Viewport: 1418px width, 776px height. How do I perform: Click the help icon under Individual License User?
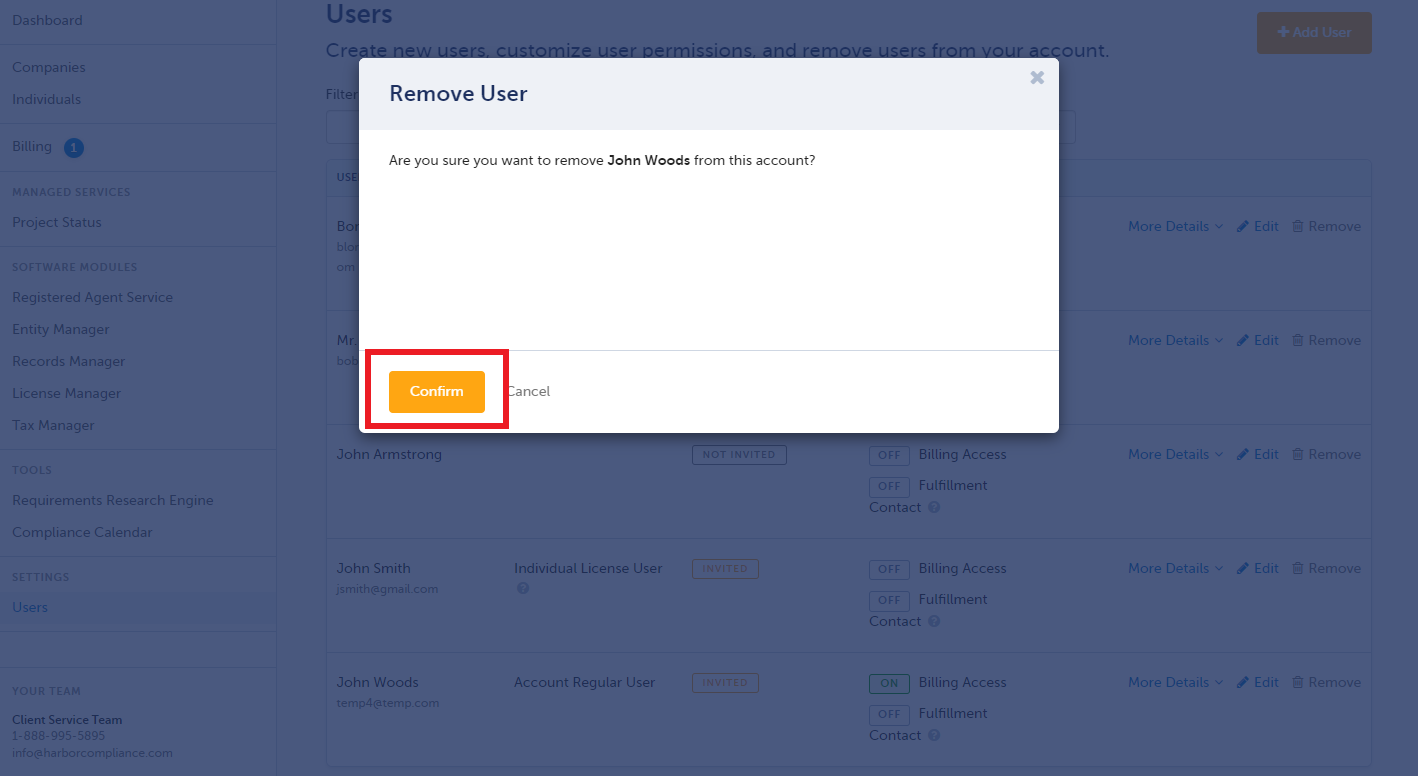[522, 589]
